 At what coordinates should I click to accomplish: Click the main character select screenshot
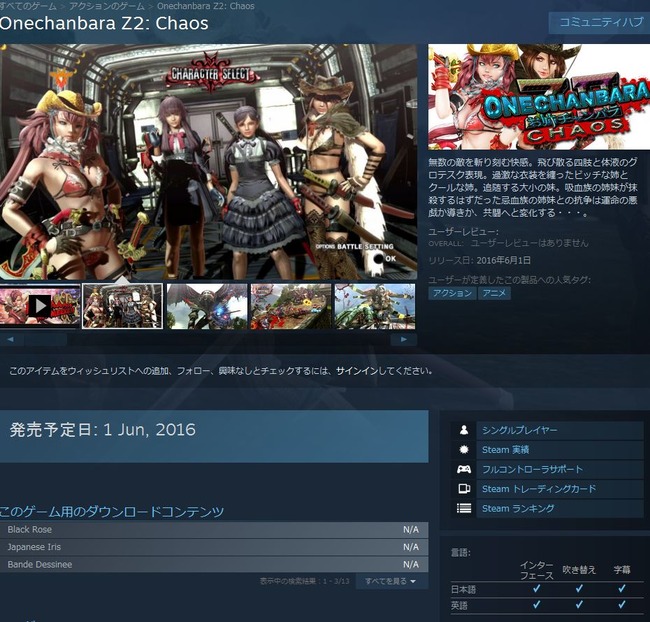click(x=209, y=162)
